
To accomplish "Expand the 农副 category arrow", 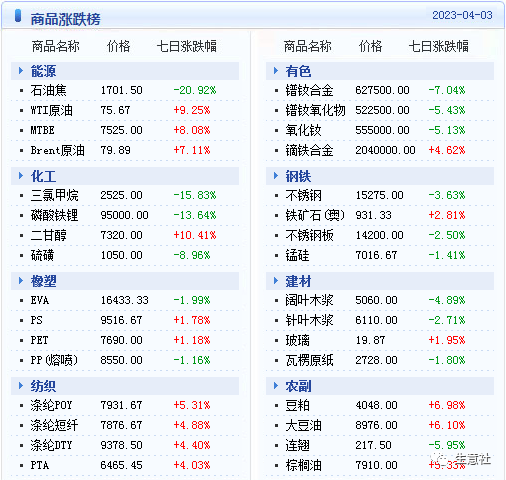I will [276, 386].
